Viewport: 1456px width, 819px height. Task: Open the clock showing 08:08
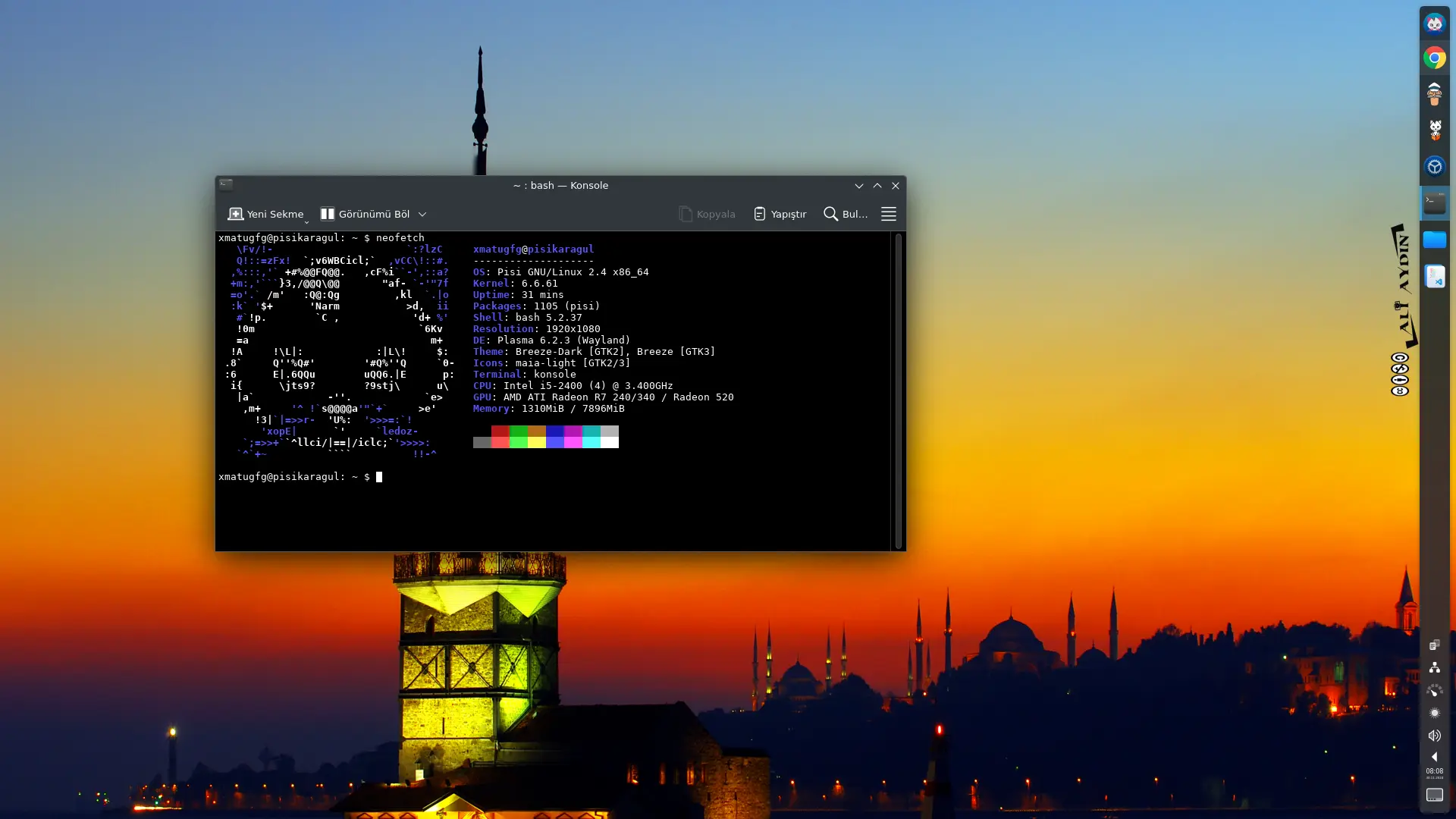(x=1434, y=773)
